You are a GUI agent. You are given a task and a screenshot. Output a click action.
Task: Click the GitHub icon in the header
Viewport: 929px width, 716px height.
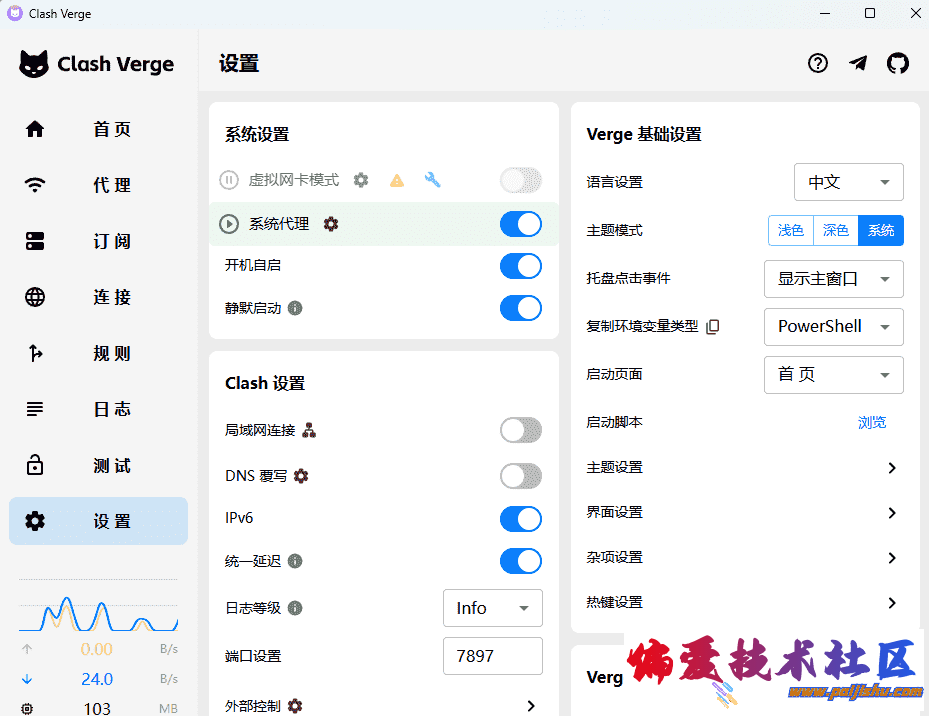(898, 63)
